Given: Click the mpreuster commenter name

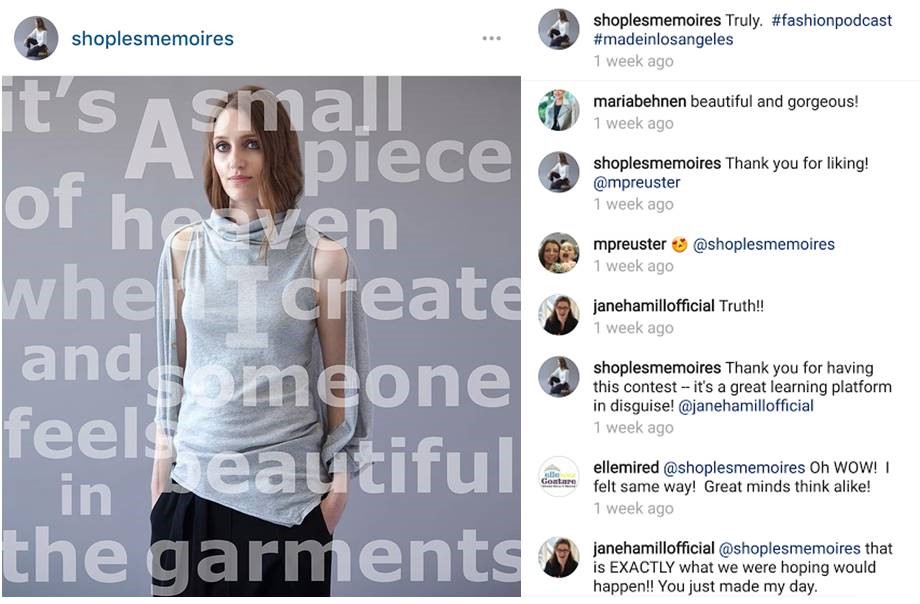Looking at the screenshot, I should 630,244.
